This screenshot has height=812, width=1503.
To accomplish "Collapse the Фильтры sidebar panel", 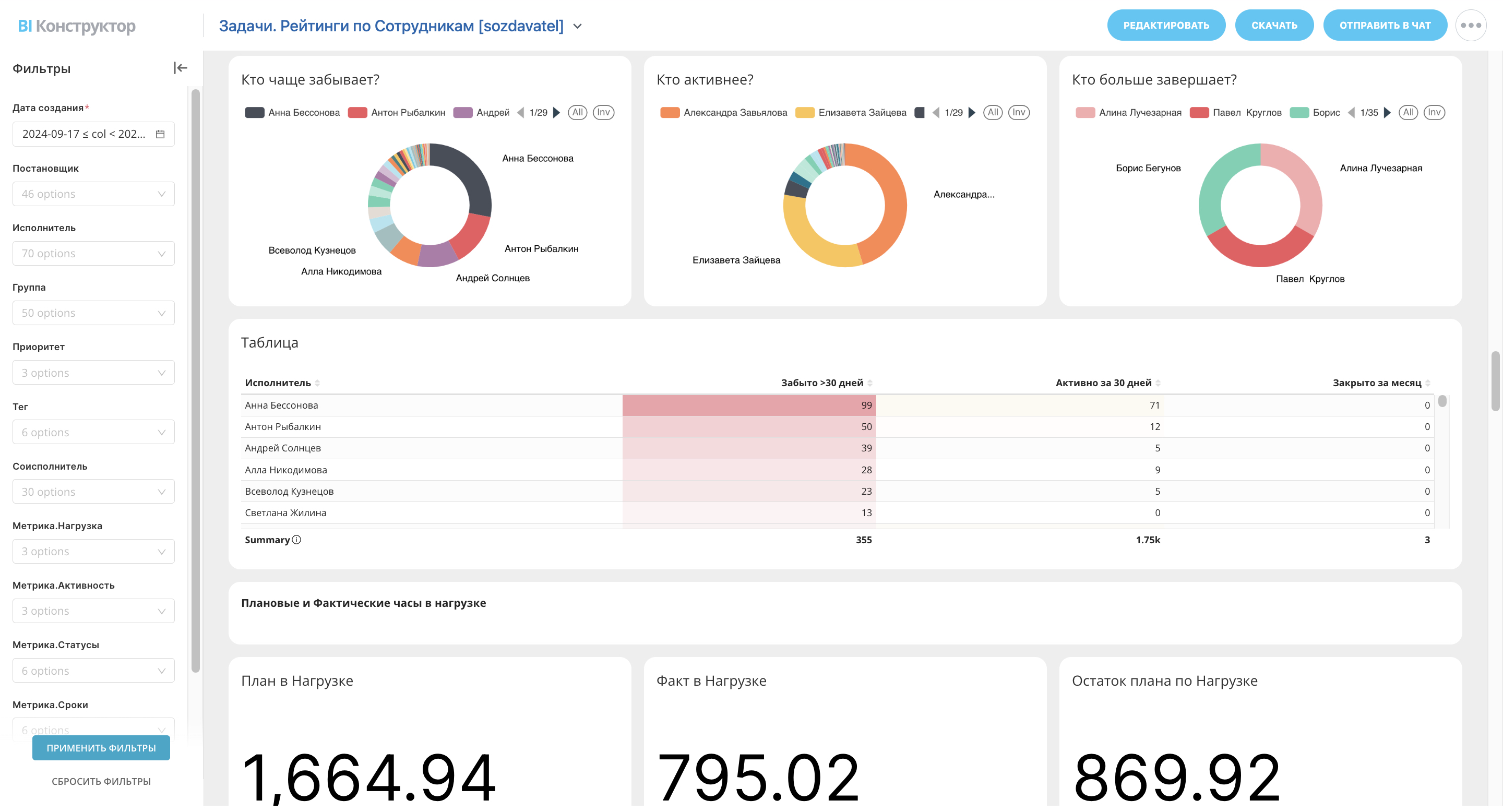I will (x=180, y=68).
